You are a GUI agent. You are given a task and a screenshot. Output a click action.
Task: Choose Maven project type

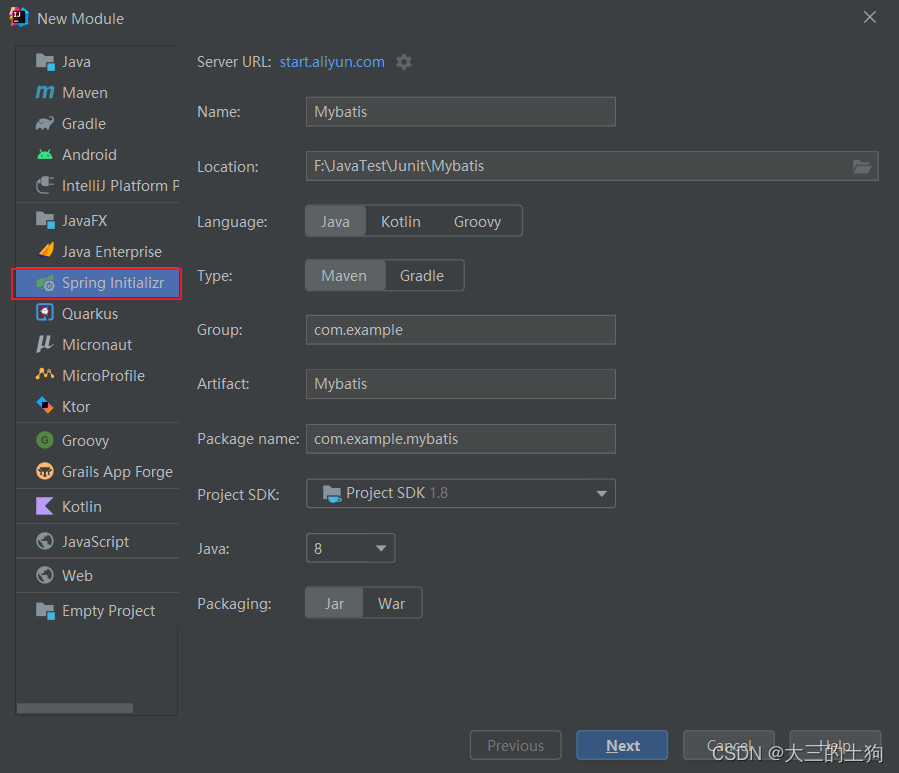[x=344, y=276]
